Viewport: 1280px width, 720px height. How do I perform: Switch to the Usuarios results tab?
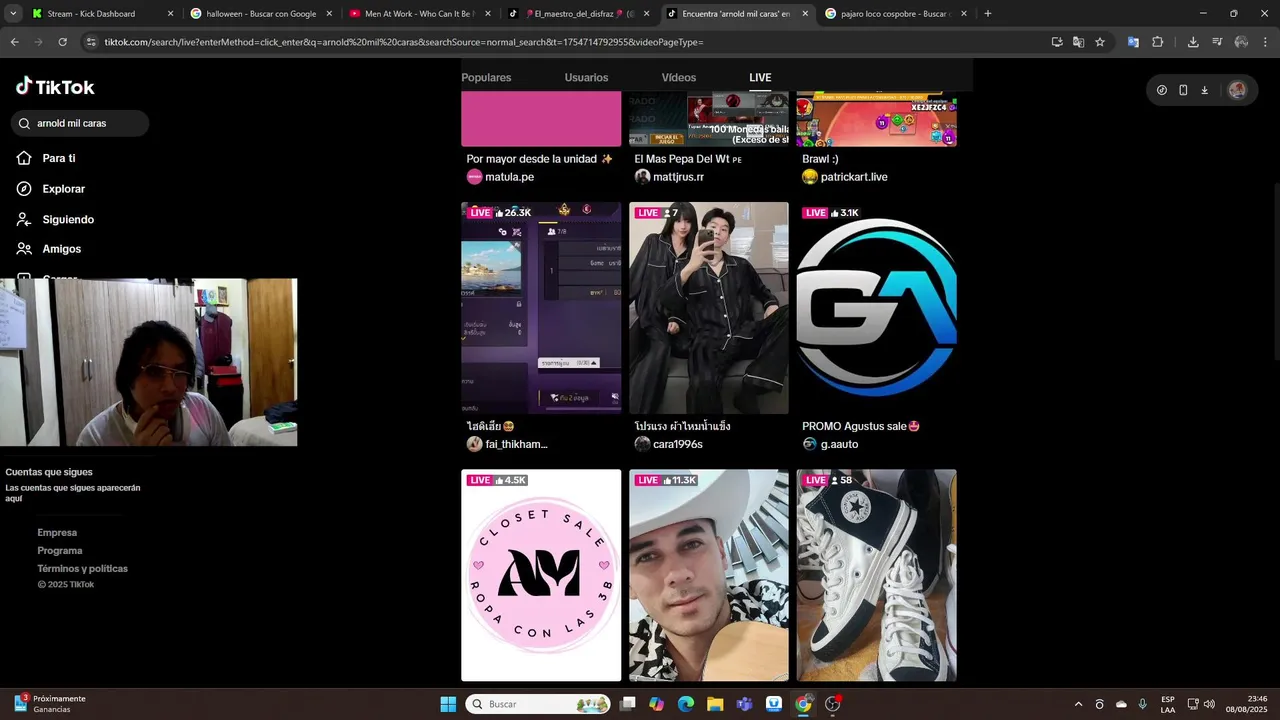586,77
